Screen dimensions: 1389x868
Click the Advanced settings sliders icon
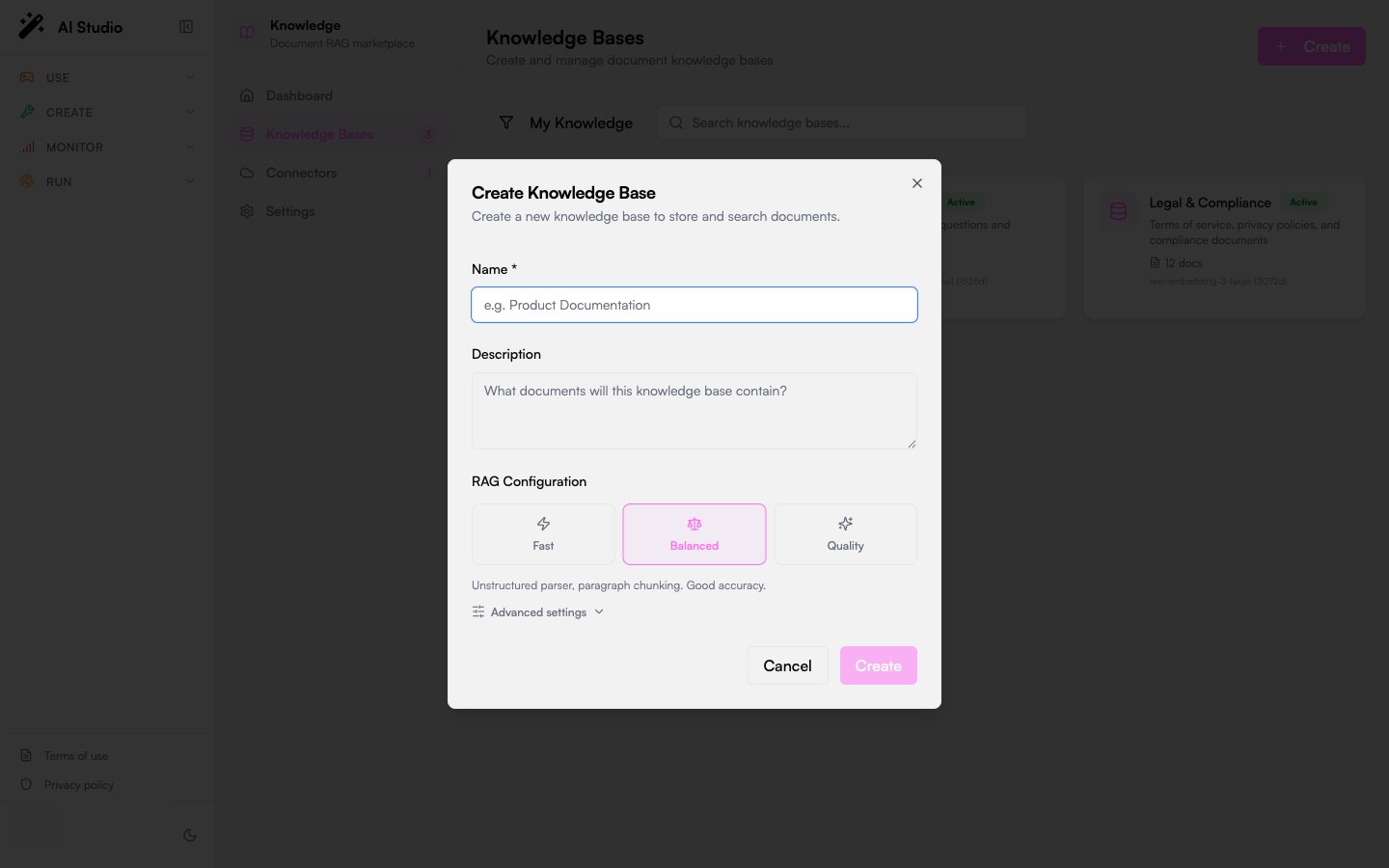click(x=478, y=612)
